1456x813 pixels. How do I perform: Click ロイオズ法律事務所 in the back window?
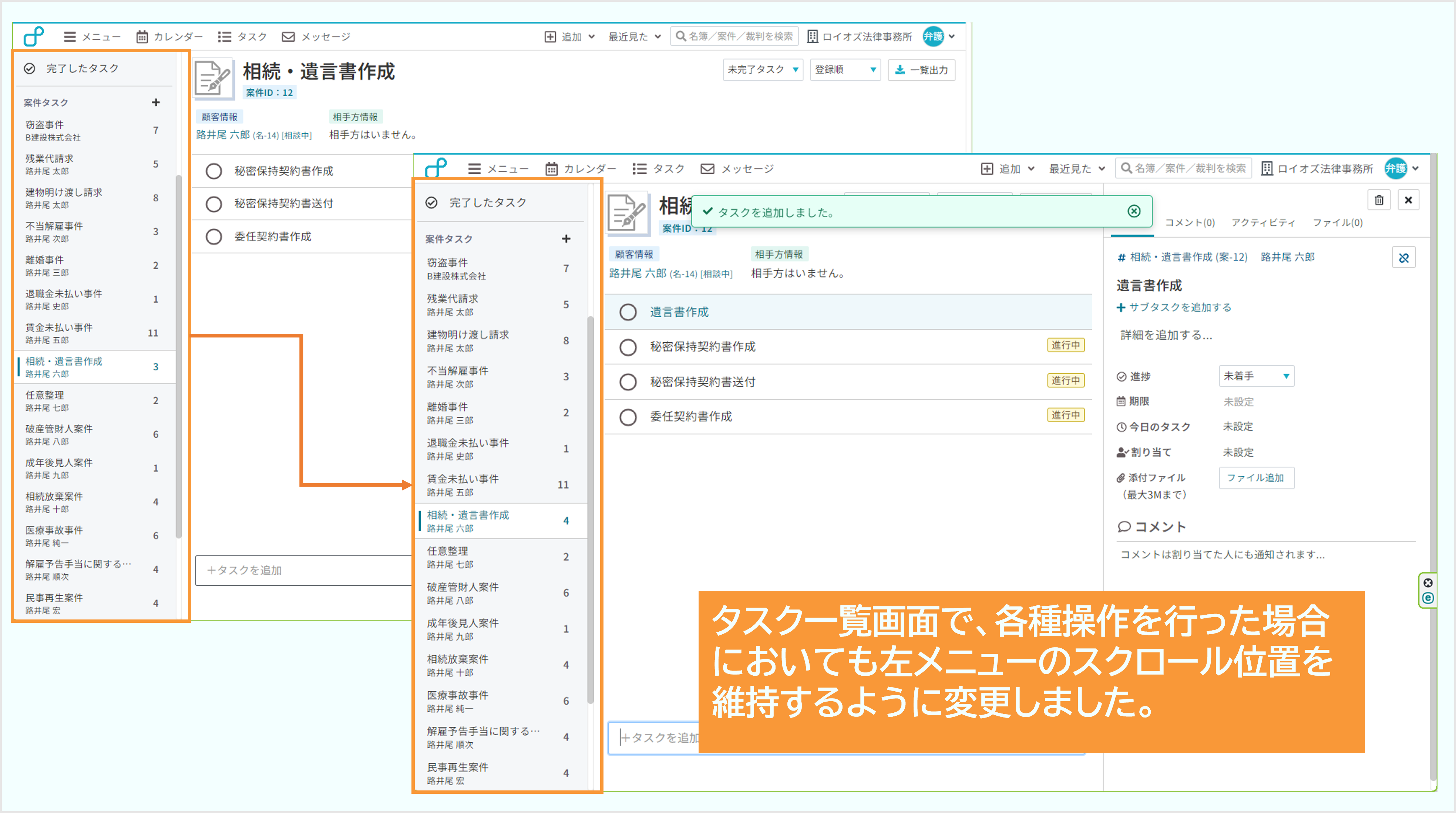tap(859, 37)
